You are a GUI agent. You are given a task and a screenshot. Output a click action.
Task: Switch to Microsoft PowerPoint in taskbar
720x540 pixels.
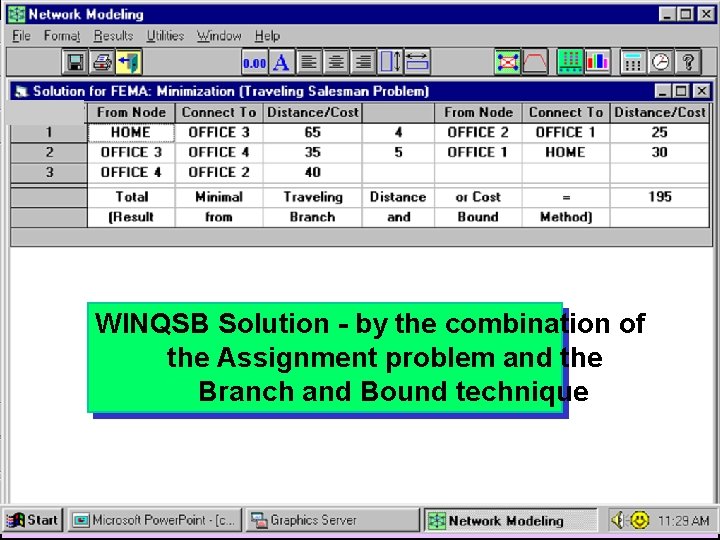tap(155, 520)
